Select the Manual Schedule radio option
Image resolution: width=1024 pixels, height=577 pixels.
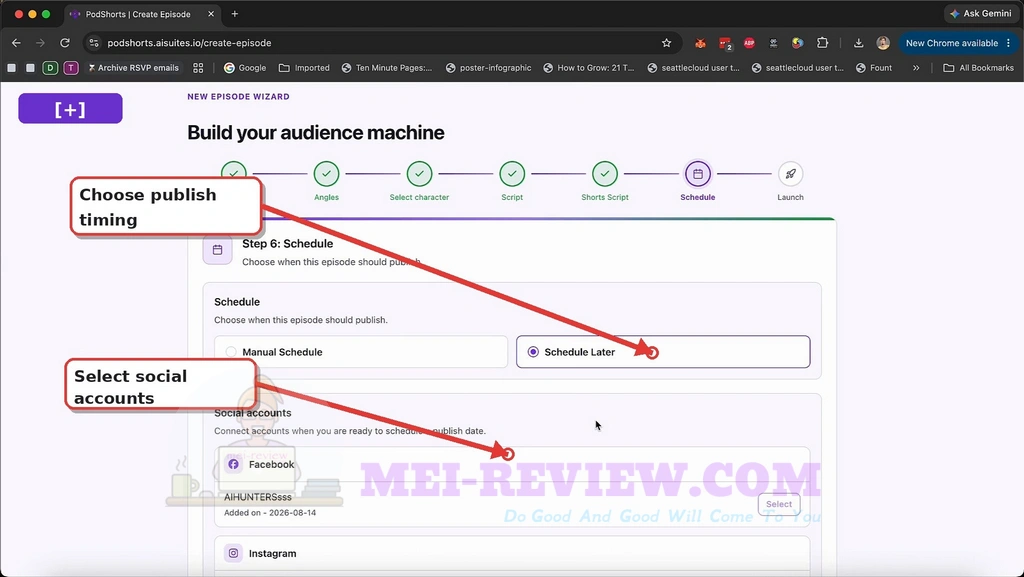click(x=360, y=352)
